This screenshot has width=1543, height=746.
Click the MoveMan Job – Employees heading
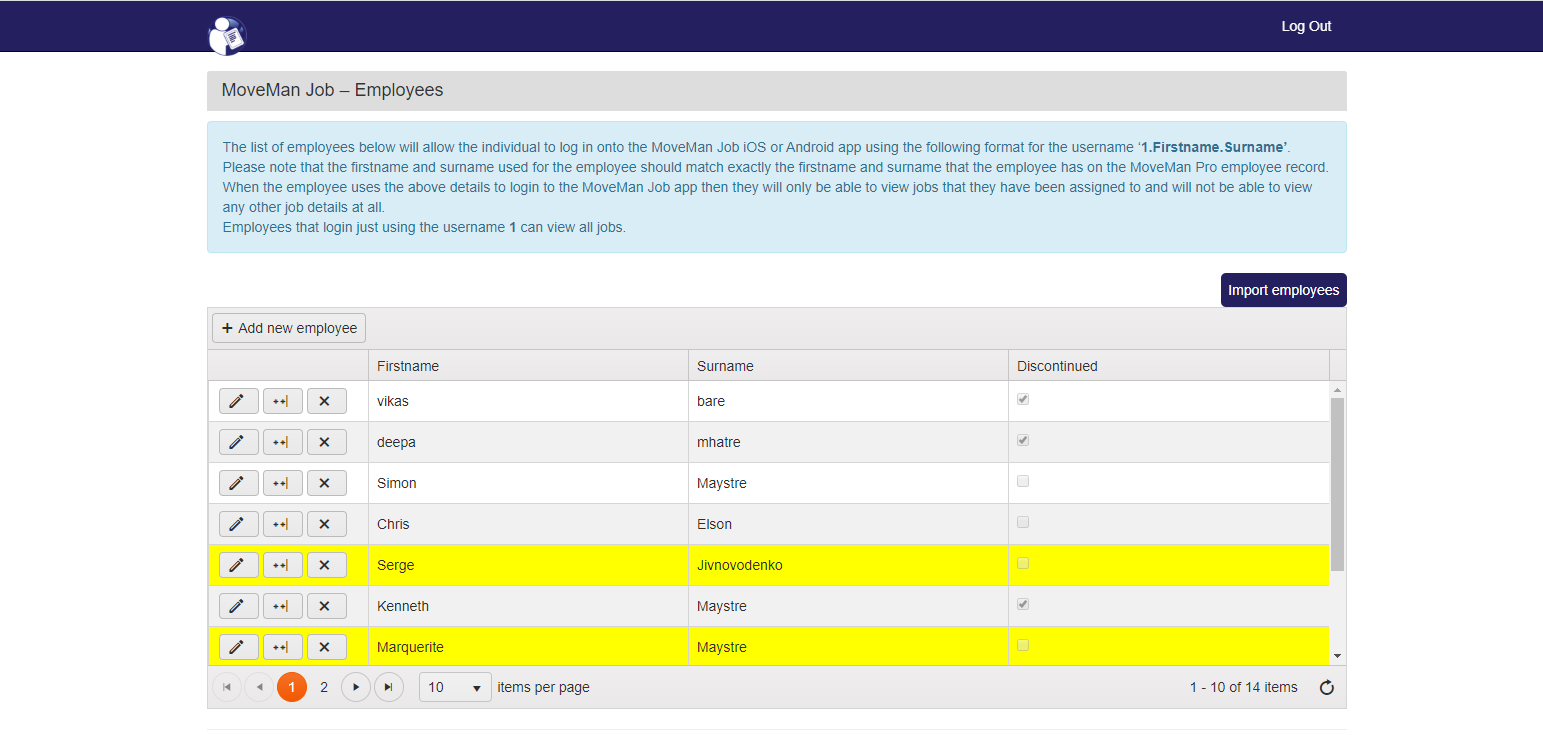click(x=332, y=90)
